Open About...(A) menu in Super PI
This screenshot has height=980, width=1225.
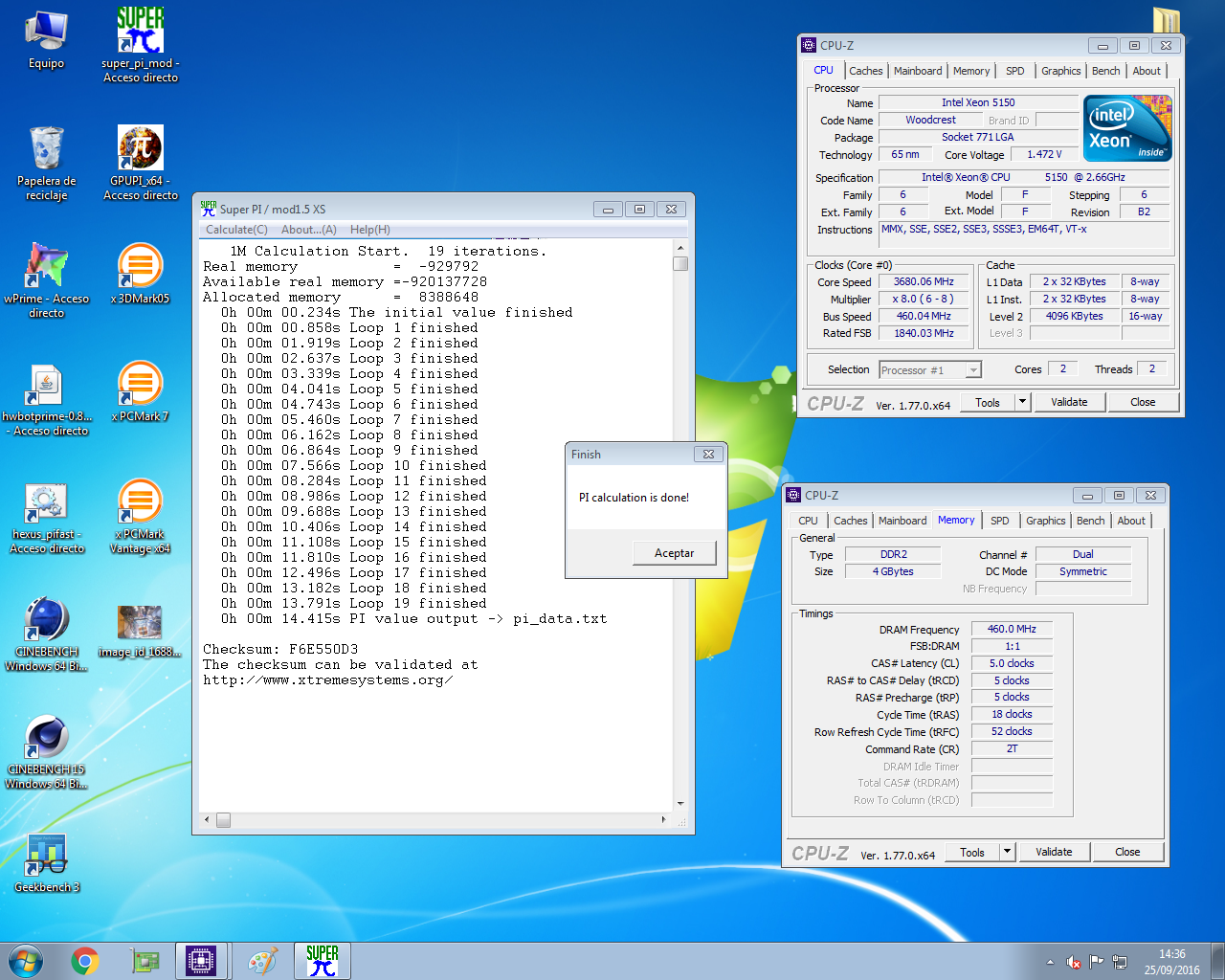[x=309, y=230]
